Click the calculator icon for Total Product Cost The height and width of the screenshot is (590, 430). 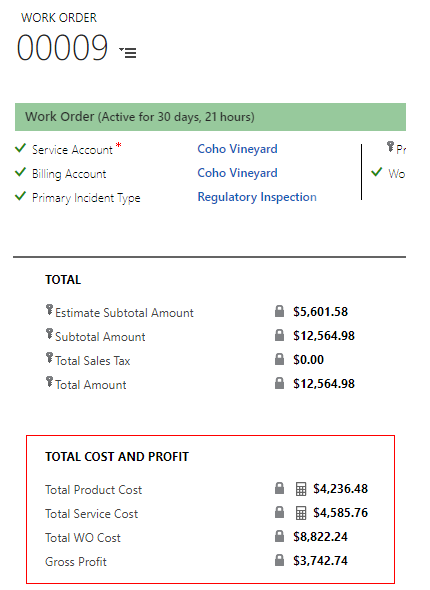(301, 489)
